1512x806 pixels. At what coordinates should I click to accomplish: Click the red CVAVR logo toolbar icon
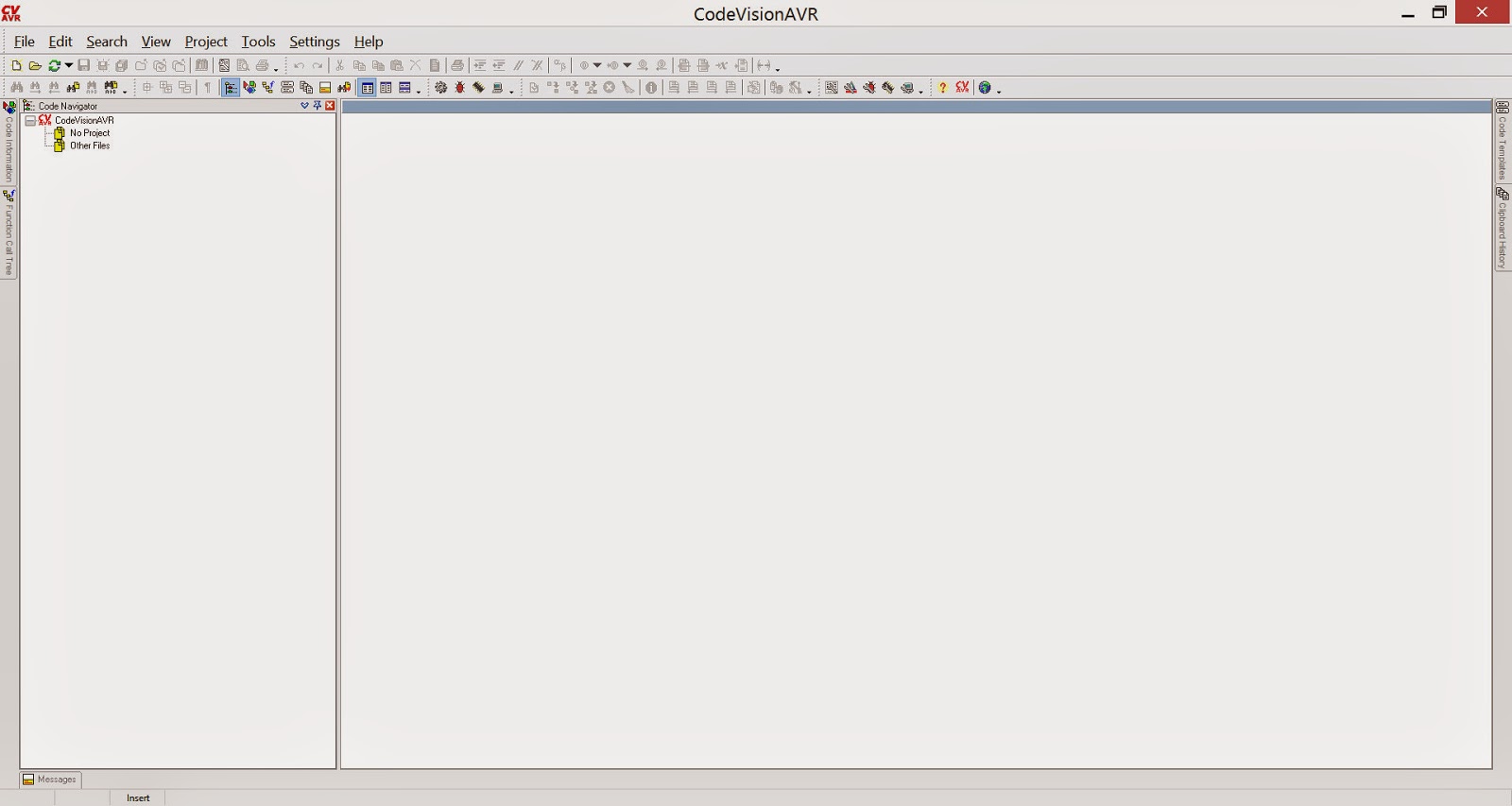coord(962,87)
